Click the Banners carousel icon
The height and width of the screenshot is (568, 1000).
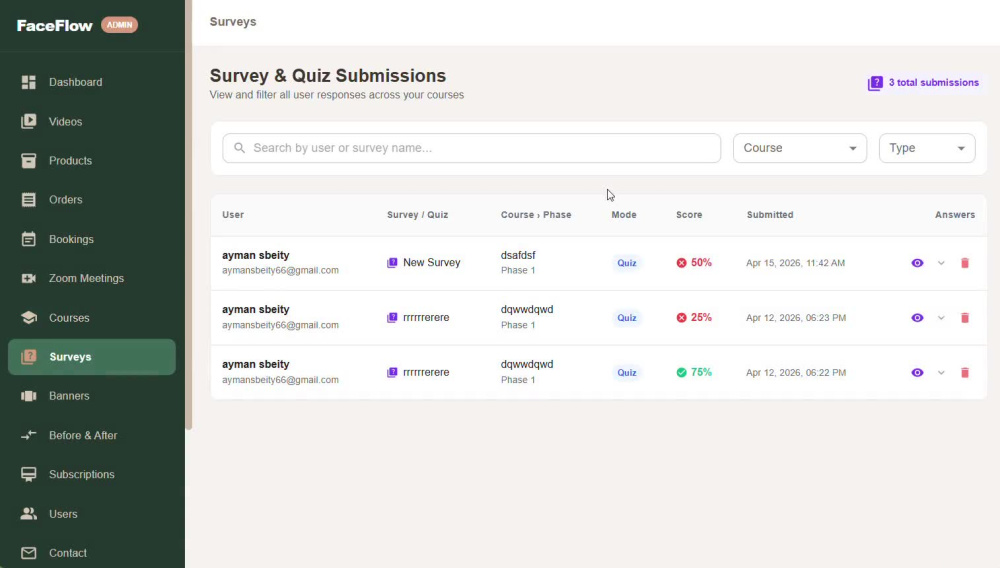click(x=29, y=396)
